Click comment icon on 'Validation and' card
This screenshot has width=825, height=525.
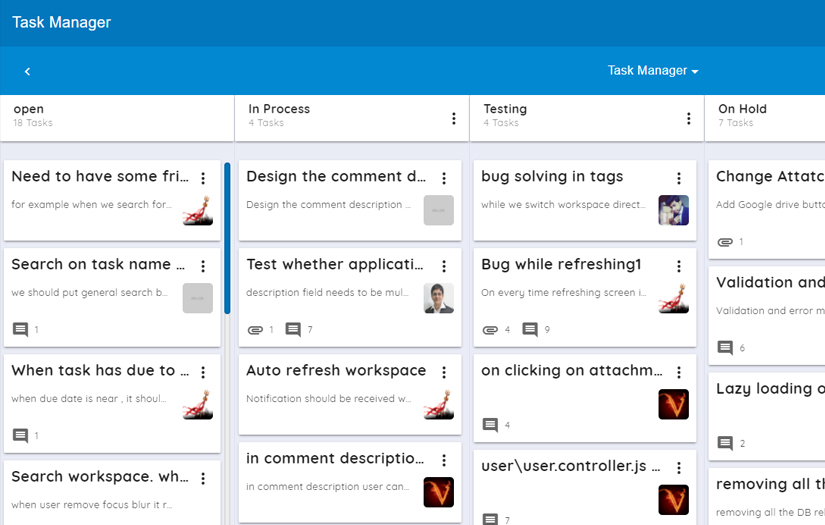click(x=725, y=348)
